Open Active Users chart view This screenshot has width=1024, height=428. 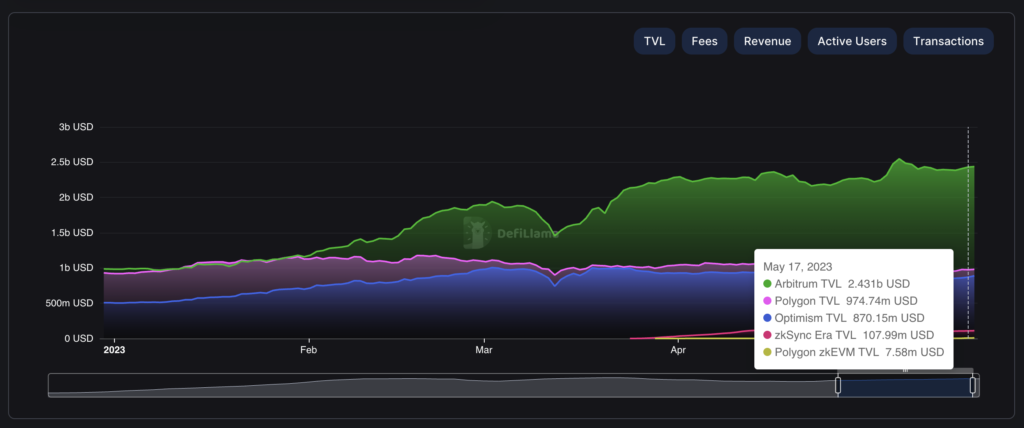point(852,41)
